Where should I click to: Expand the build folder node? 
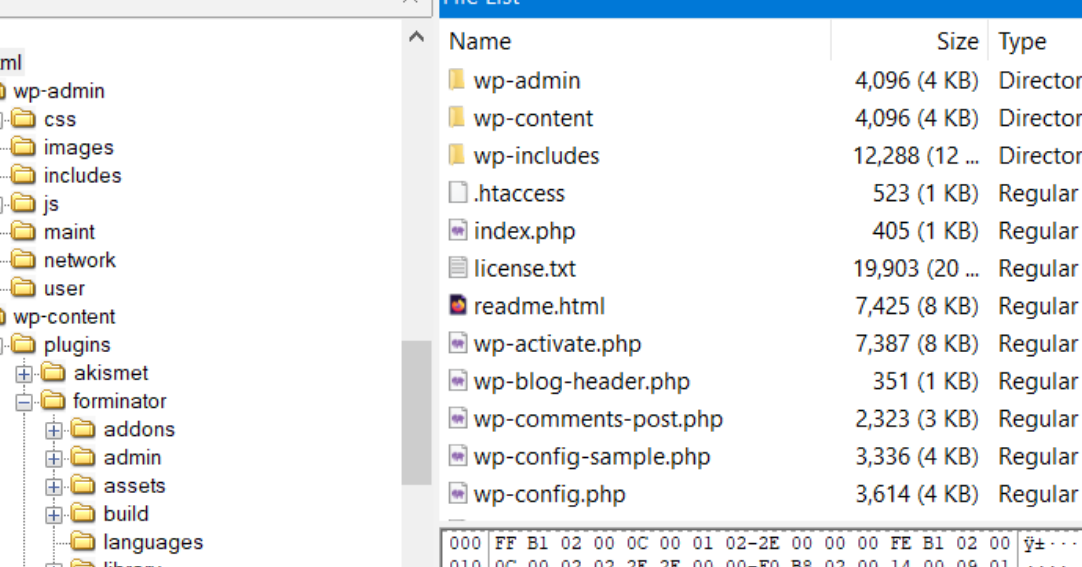pyautogui.click(x=54, y=515)
